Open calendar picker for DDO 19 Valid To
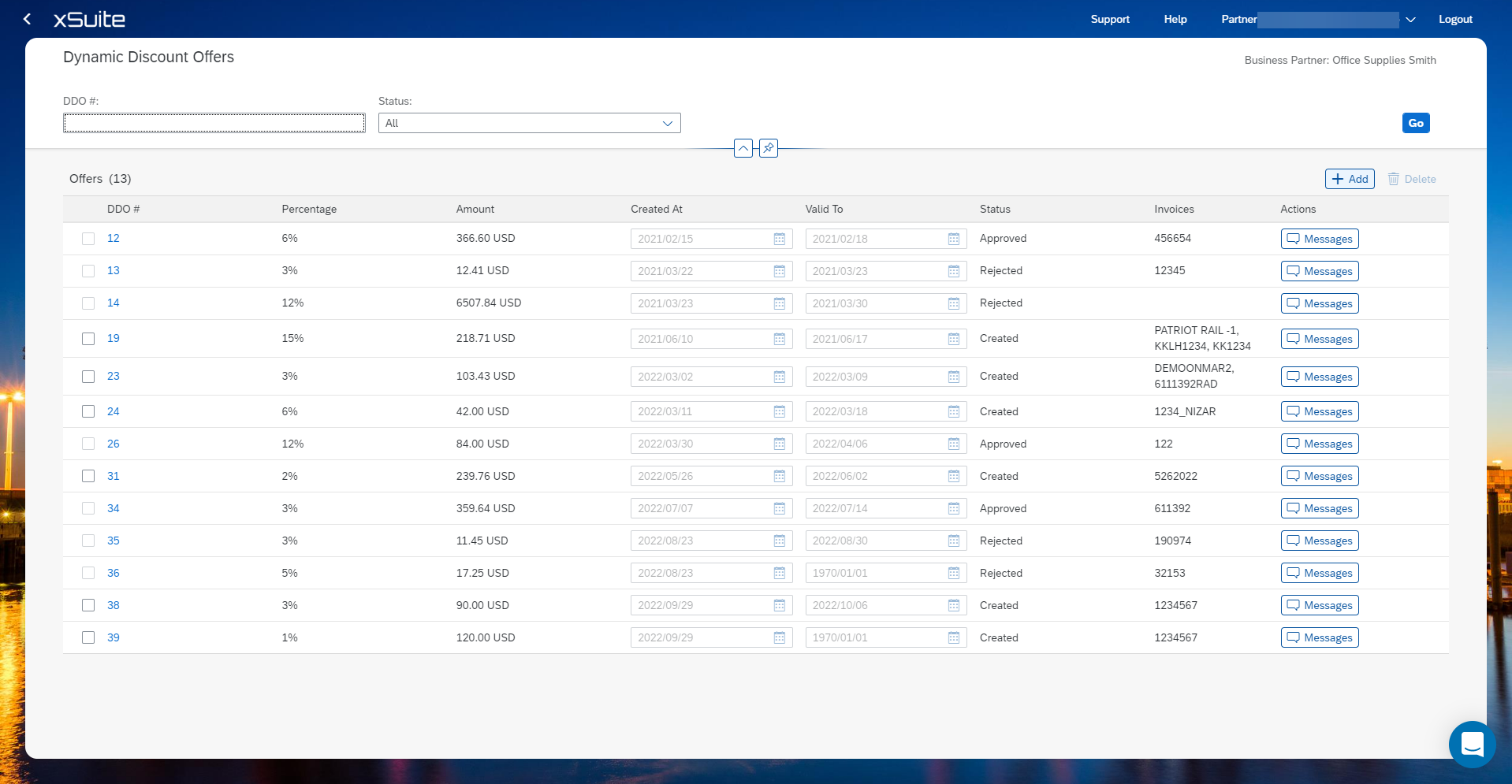 click(x=953, y=339)
